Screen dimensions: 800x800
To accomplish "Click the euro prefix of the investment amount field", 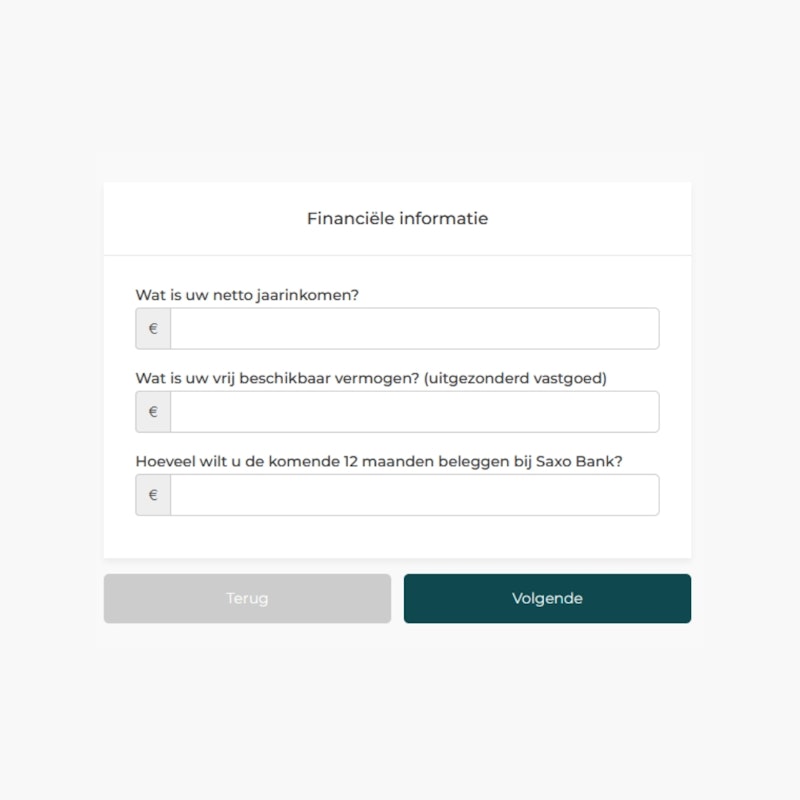I will click(153, 495).
